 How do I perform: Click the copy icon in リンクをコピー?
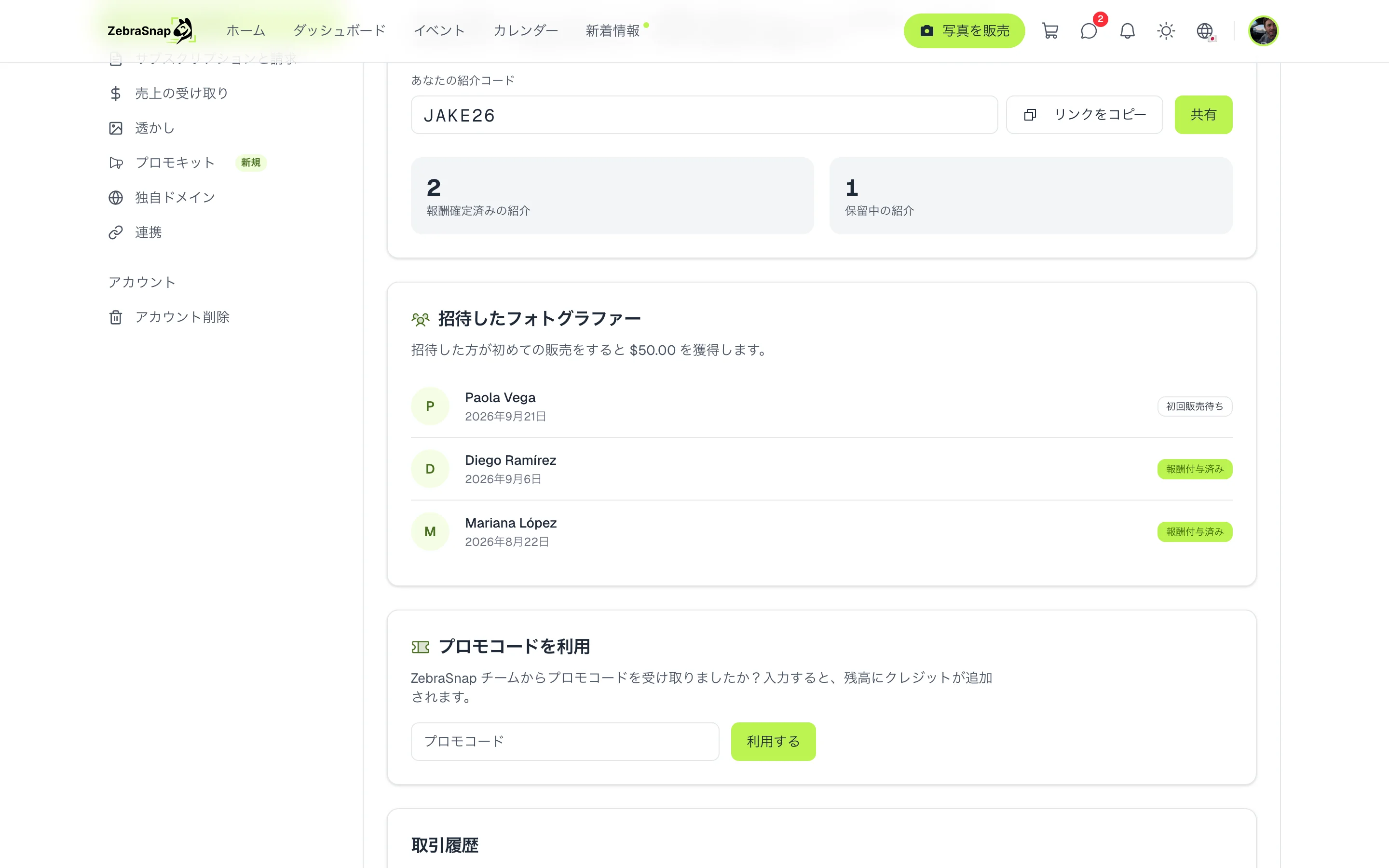click(x=1030, y=115)
